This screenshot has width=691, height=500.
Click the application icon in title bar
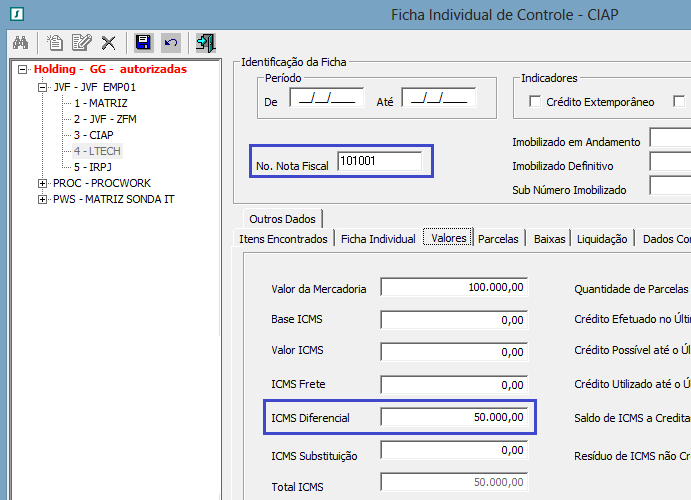pyautogui.click(x=12, y=13)
